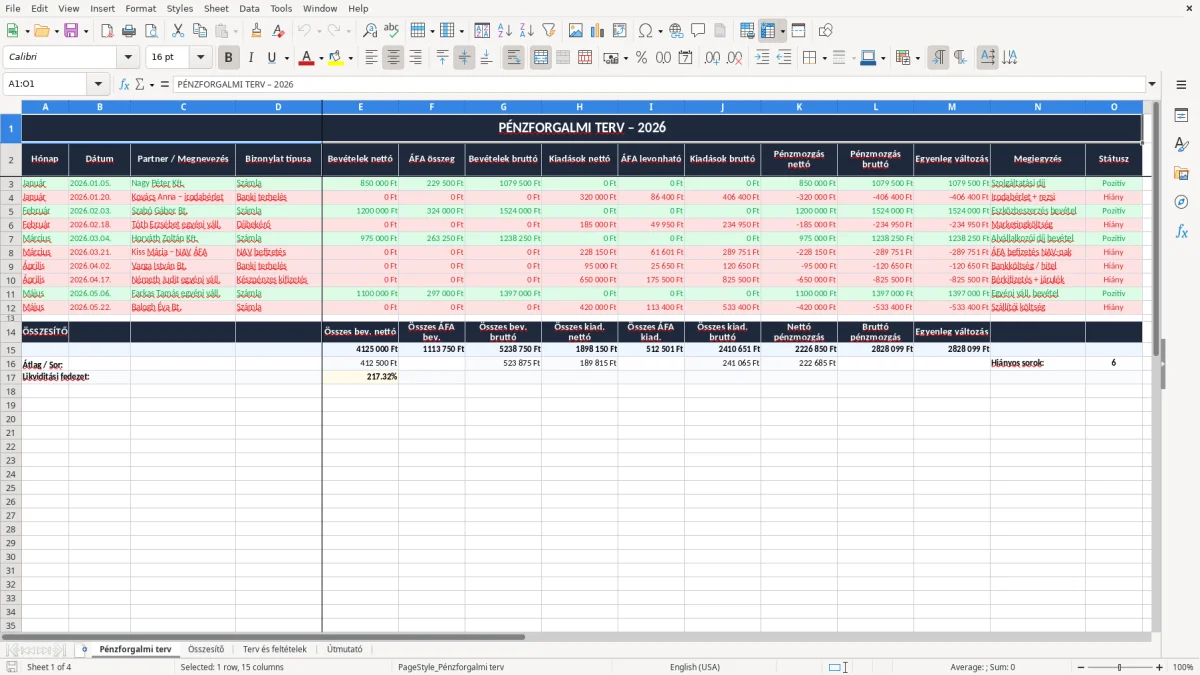Cut the selected cells
The width and height of the screenshot is (1200, 675).
(178, 31)
